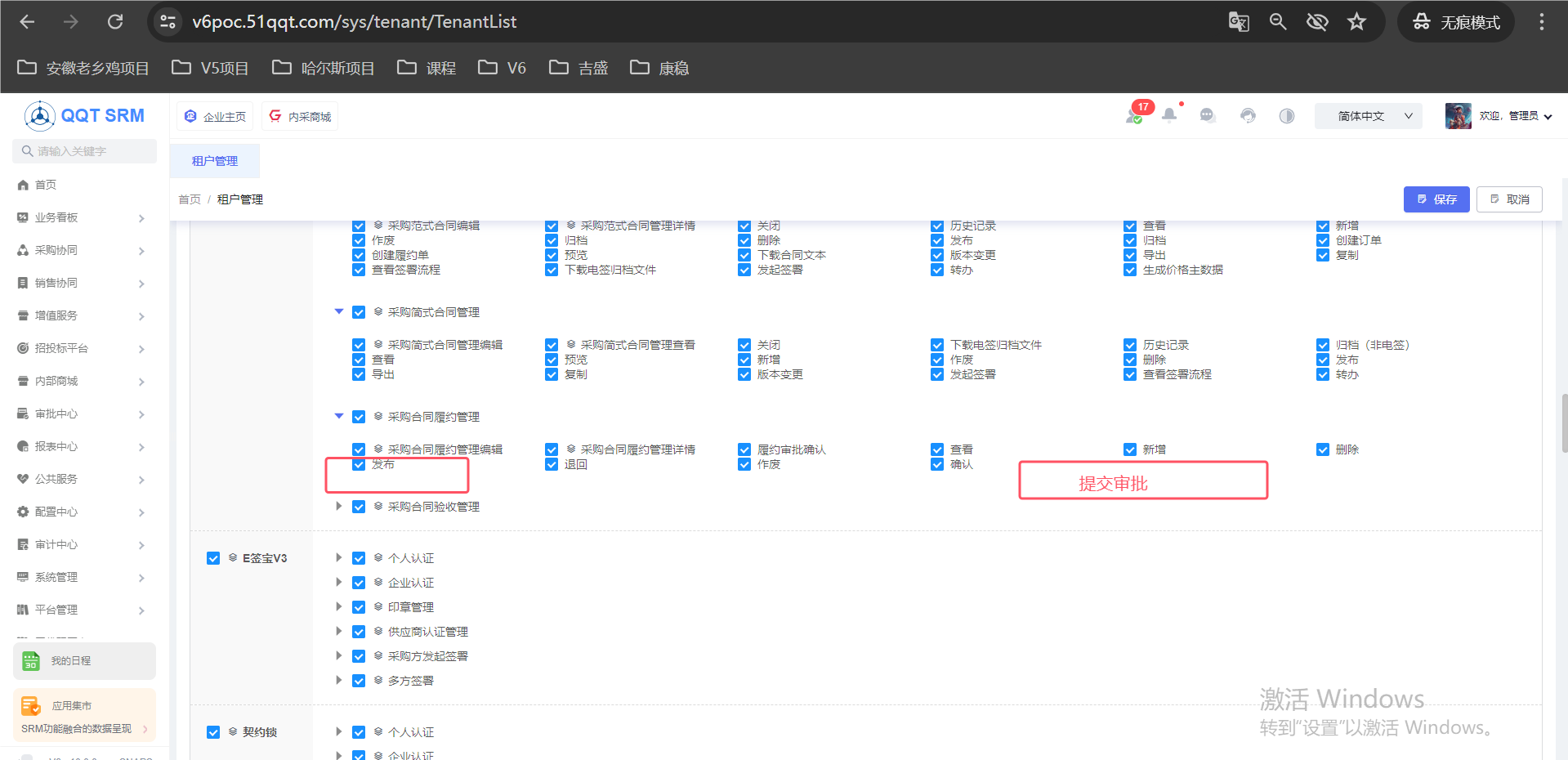1568x760 pixels.
Task: Click the page vertical scrollbar thumb
Action: tap(1564, 422)
